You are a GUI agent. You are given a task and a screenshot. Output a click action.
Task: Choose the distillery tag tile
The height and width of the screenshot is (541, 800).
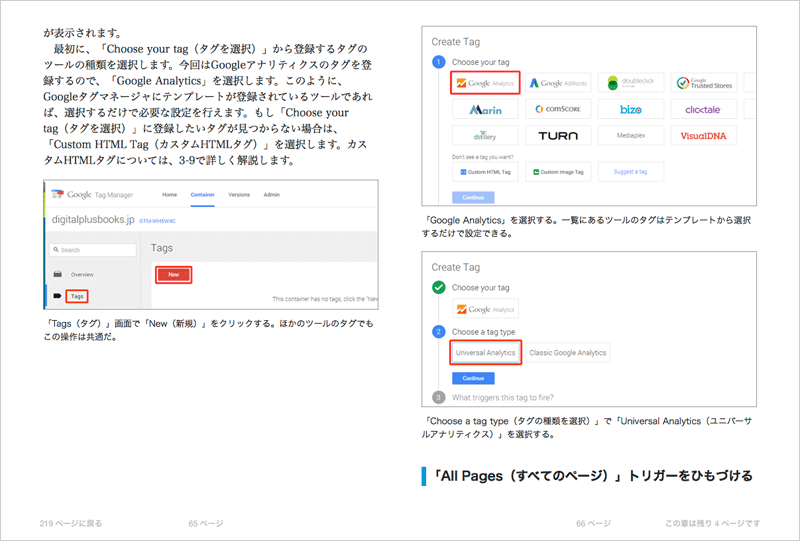pos(485,136)
